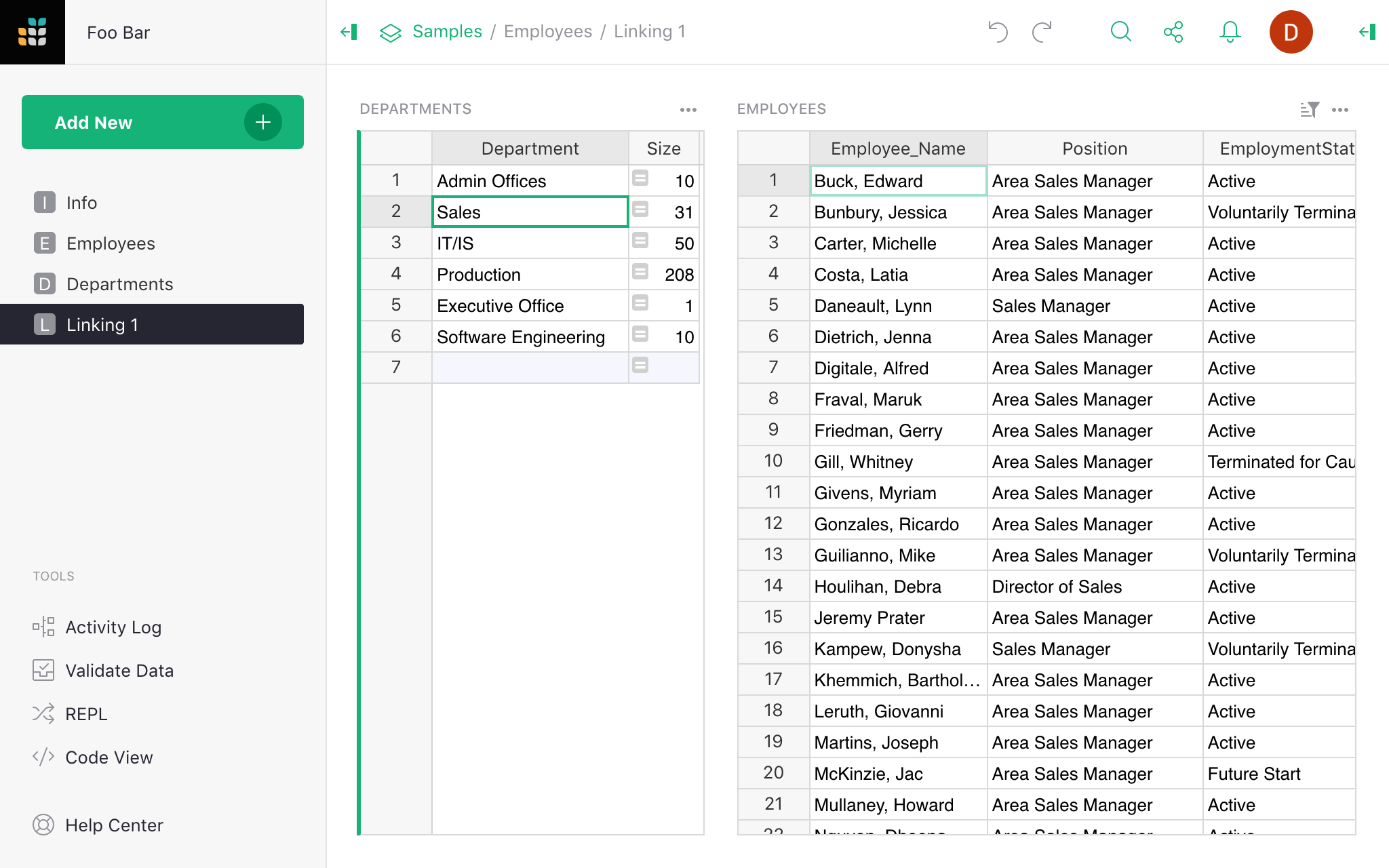Click the three-dot menu on EMPLOYEES panel

pos(1340,110)
